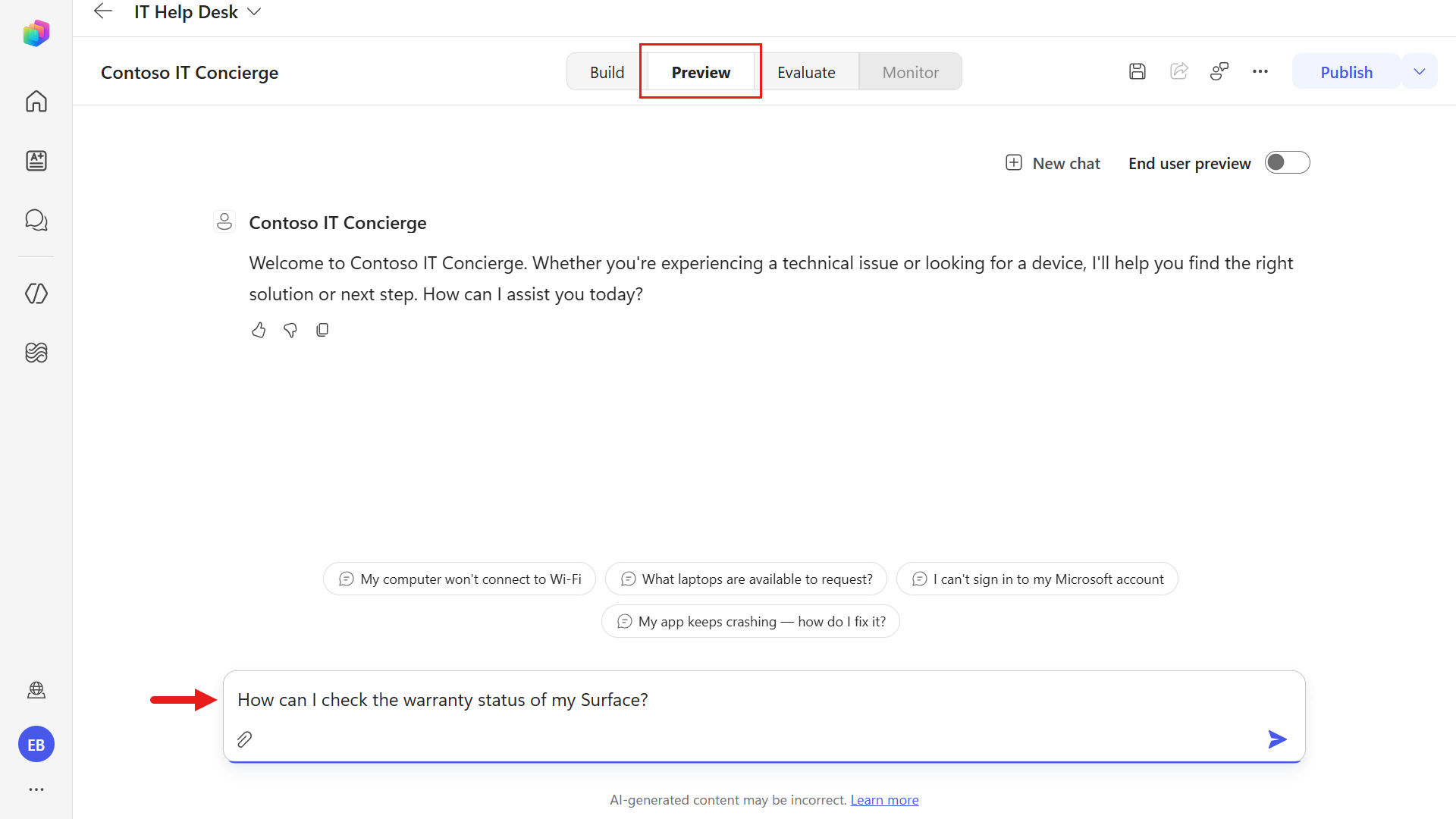Click the welcome message paragraph text

(x=771, y=278)
